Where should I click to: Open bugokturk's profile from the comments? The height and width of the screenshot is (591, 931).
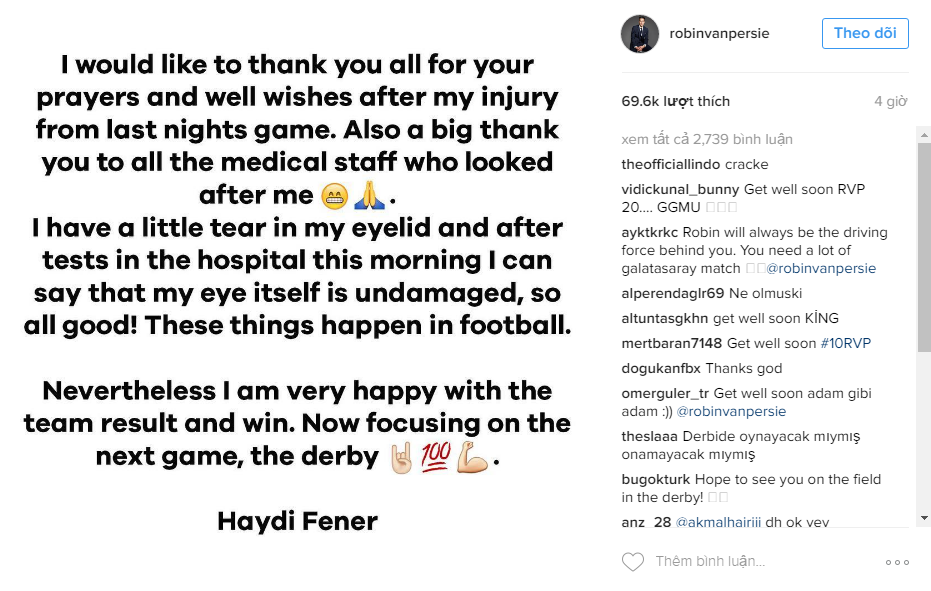pyautogui.click(x=656, y=479)
